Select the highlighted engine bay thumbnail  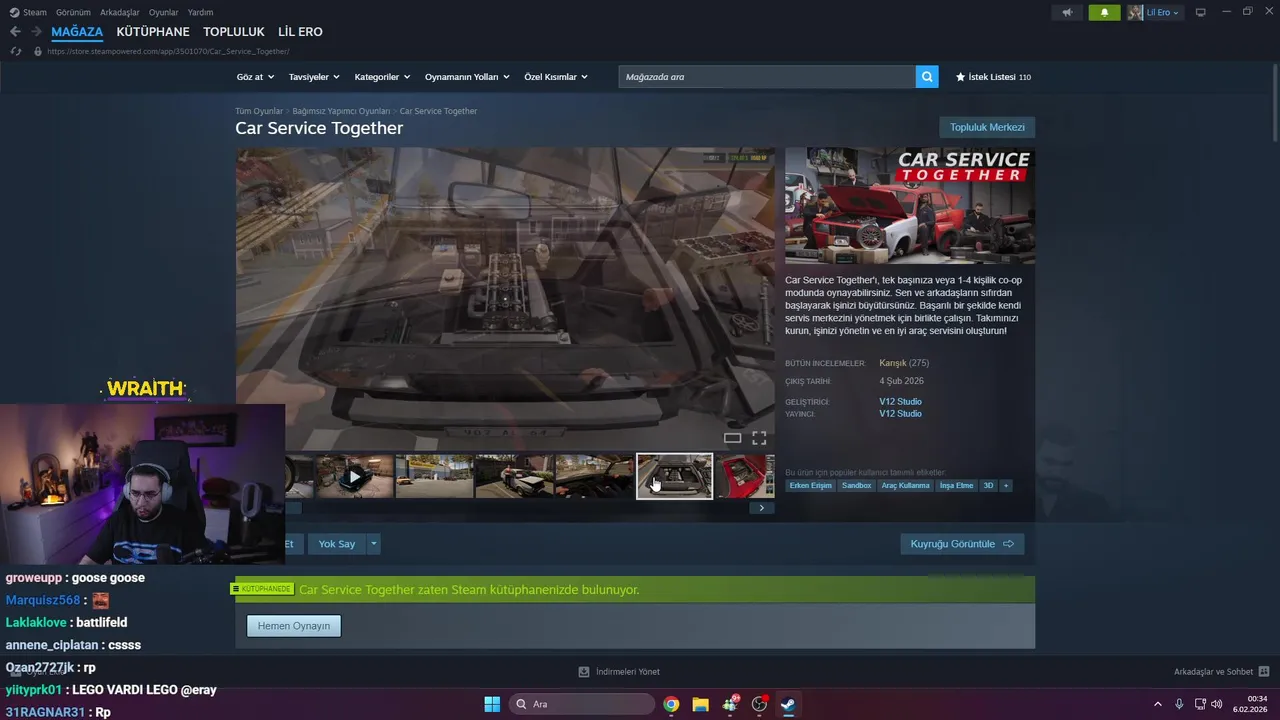click(675, 476)
